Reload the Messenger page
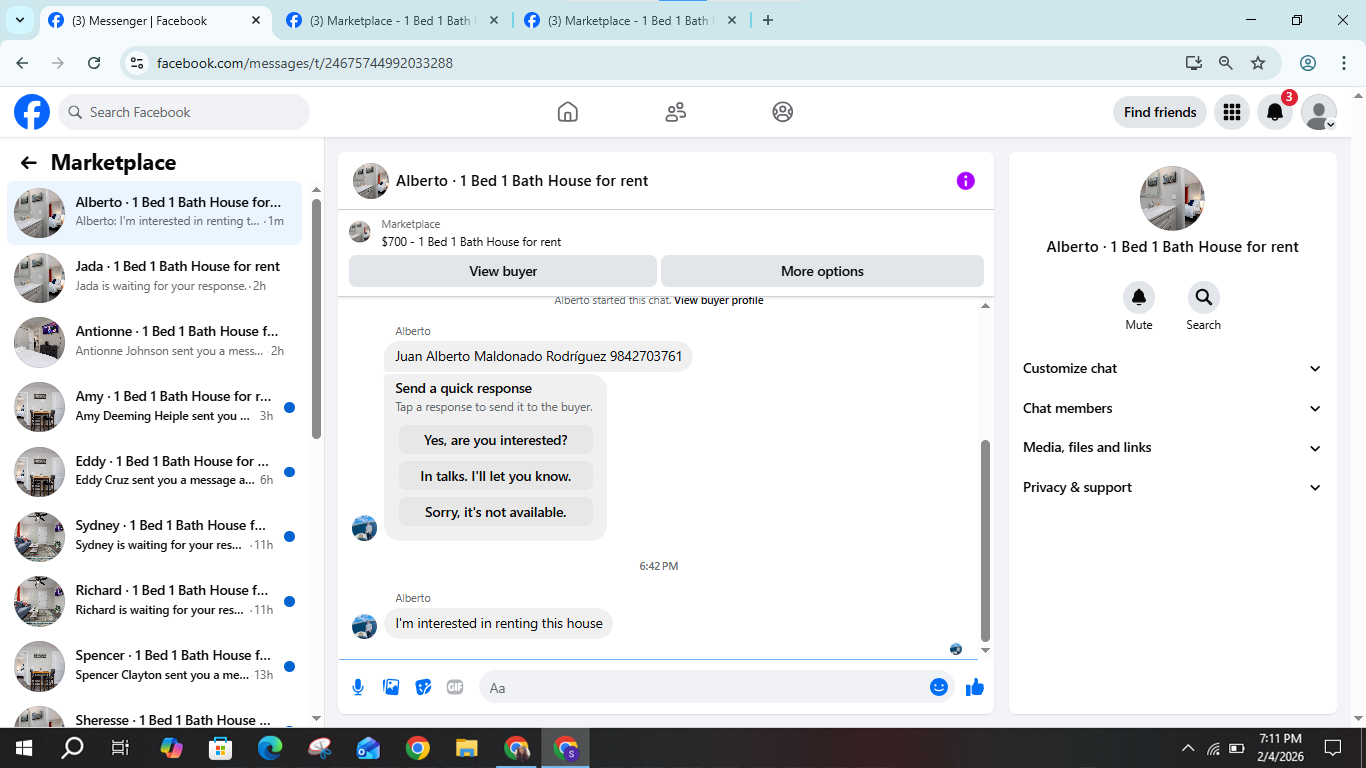This screenshot has width=1366, height=768. point(94,63)
